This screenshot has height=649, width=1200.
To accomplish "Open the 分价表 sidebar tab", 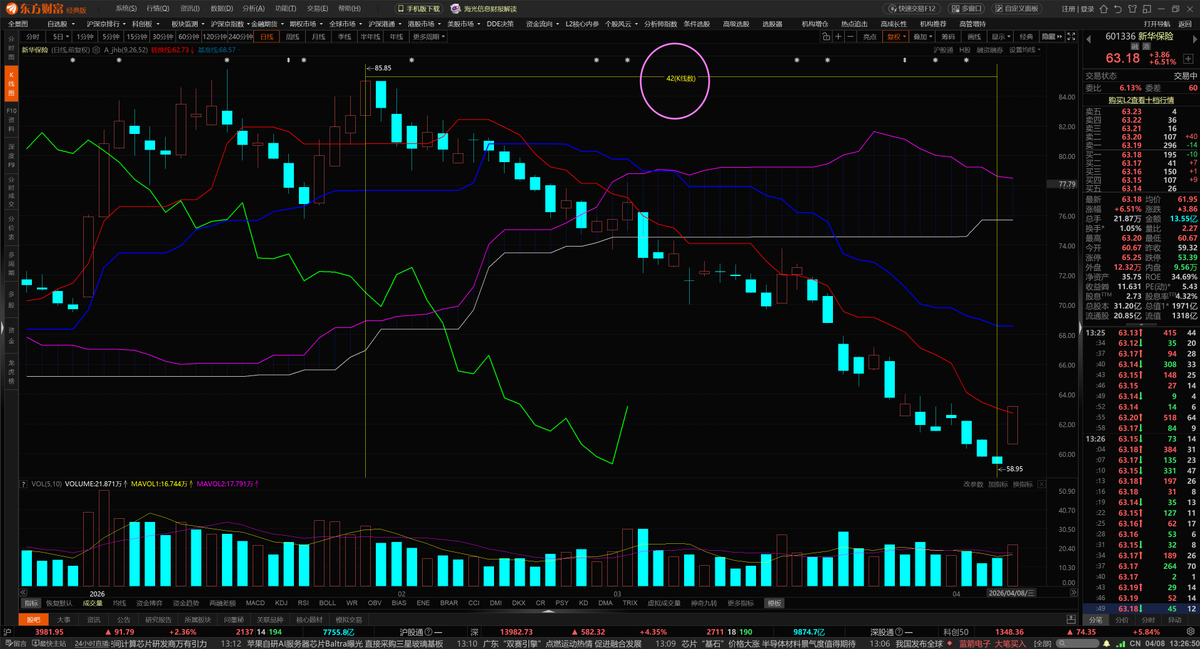I will (11, 229).
